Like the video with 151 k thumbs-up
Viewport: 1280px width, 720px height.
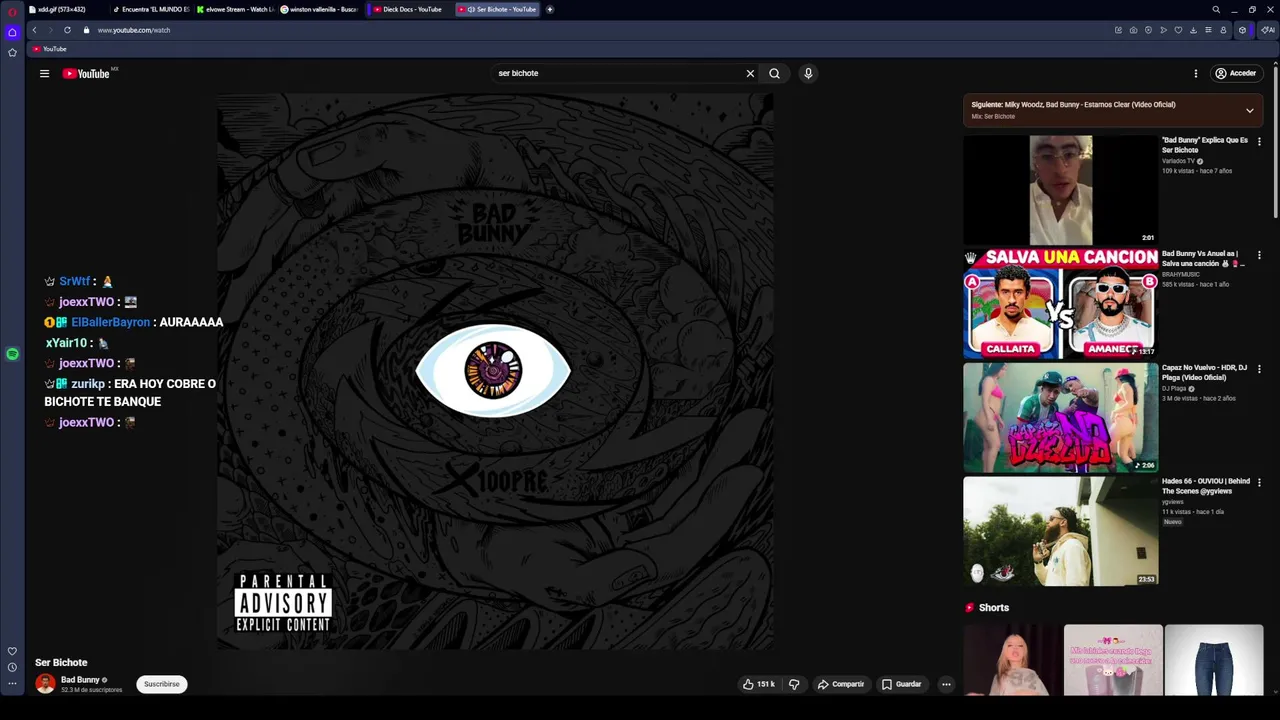coord(758,684)
